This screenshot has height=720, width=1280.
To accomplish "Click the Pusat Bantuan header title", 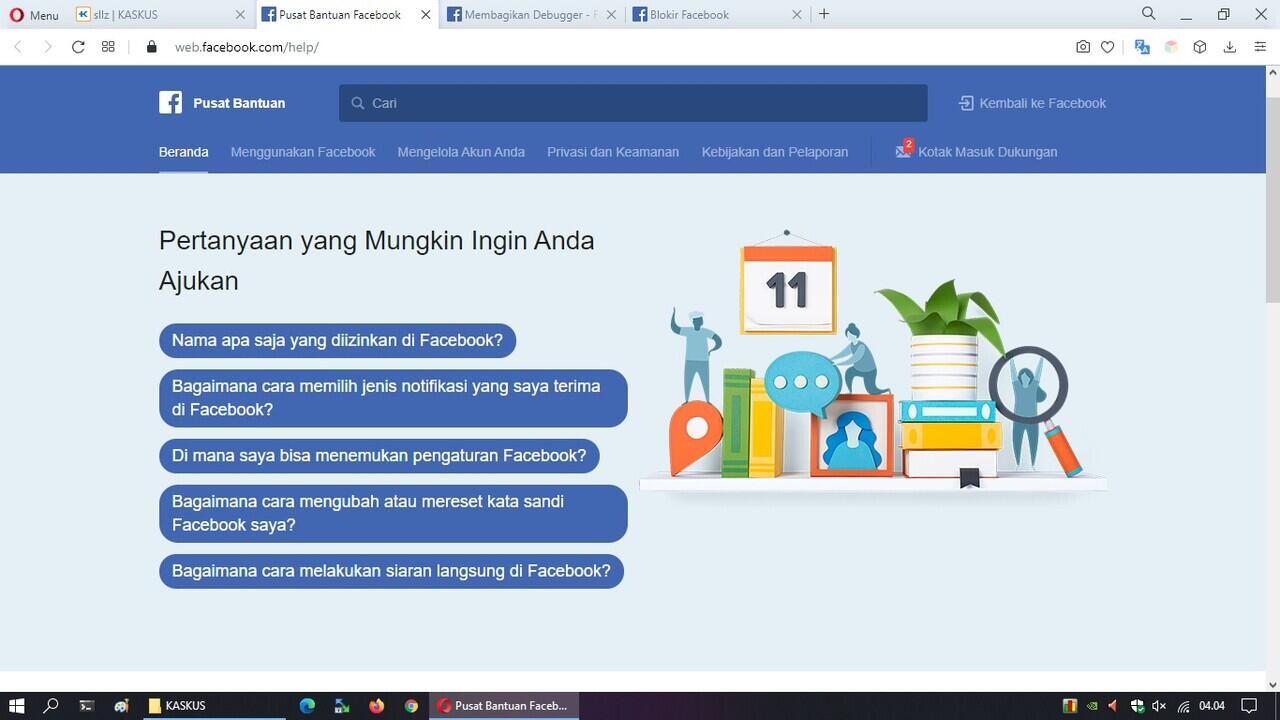I will pyautogui.click(x=239, y=103).
